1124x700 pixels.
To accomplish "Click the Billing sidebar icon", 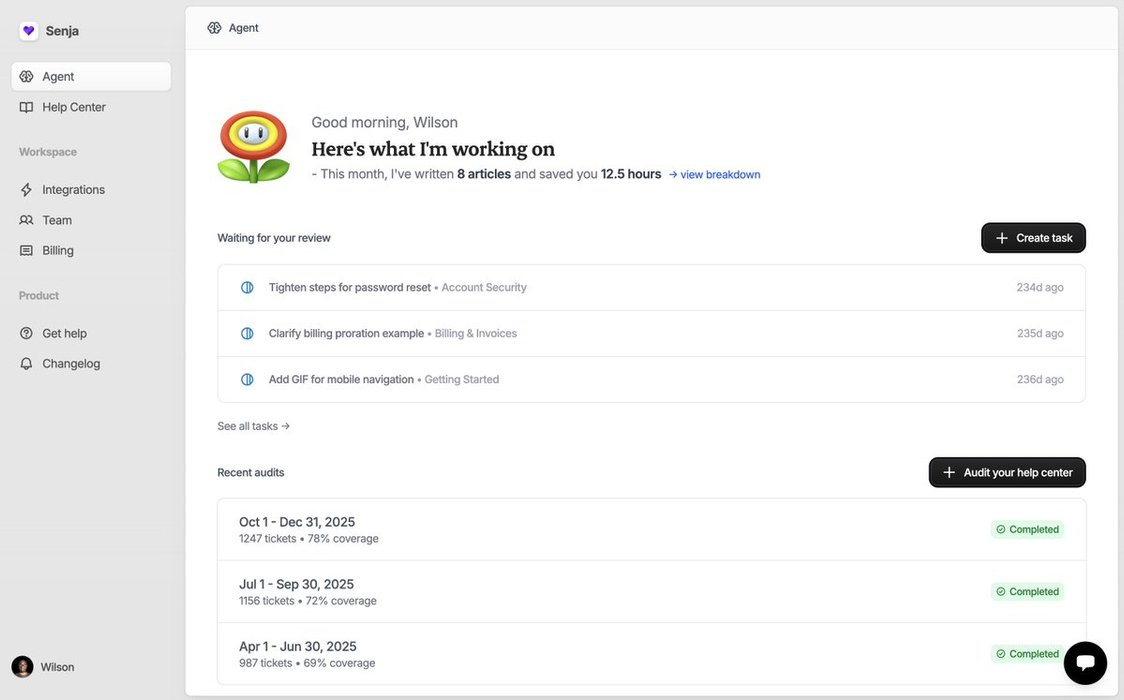I will click(x=27, y=251).
